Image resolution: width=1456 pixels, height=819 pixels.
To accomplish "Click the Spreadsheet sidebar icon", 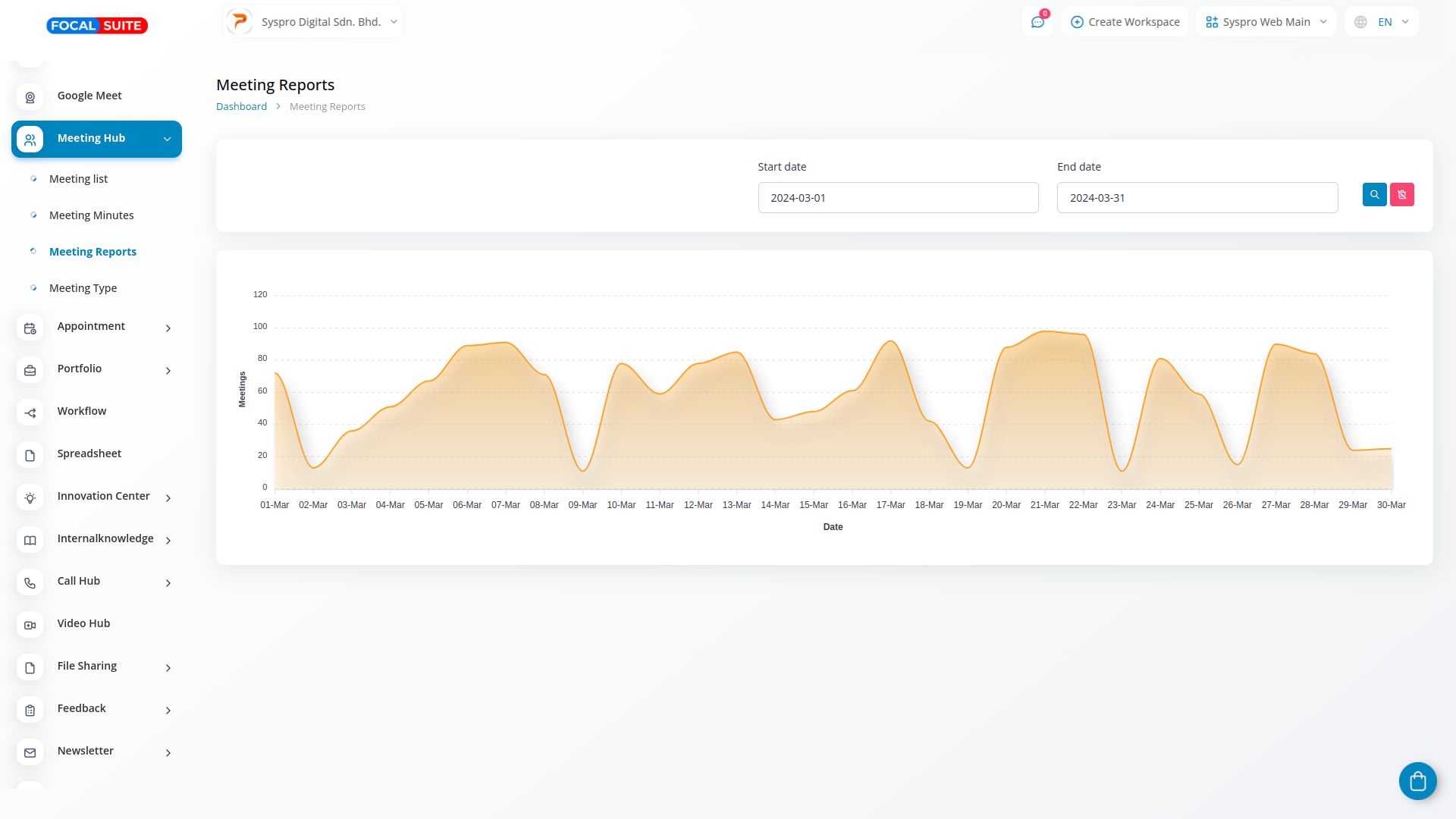I will click(30, 455).
